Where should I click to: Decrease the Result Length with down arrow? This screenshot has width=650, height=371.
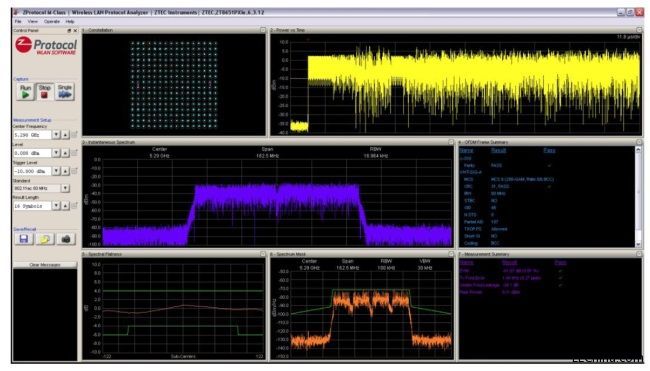[x=56, y=206]
